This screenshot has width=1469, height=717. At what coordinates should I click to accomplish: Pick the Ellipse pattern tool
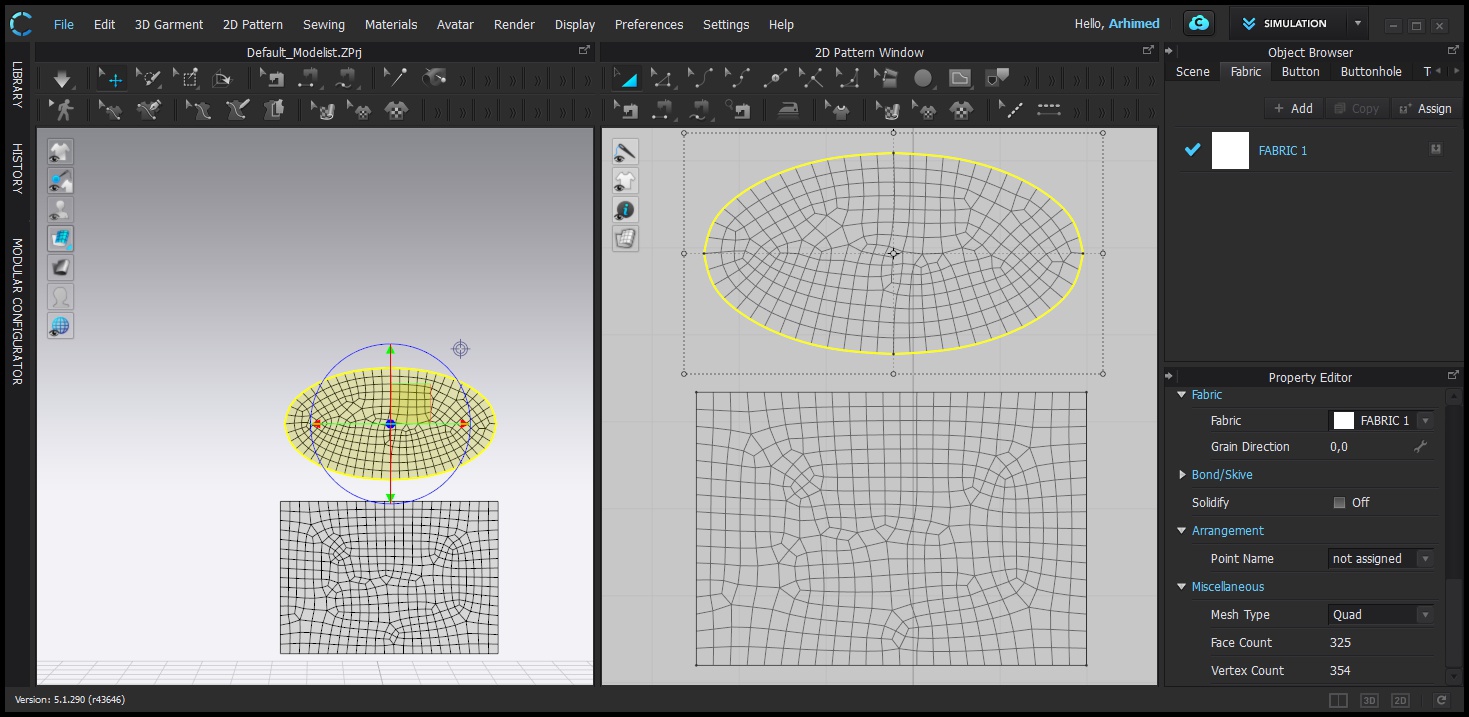coord(923,78)
